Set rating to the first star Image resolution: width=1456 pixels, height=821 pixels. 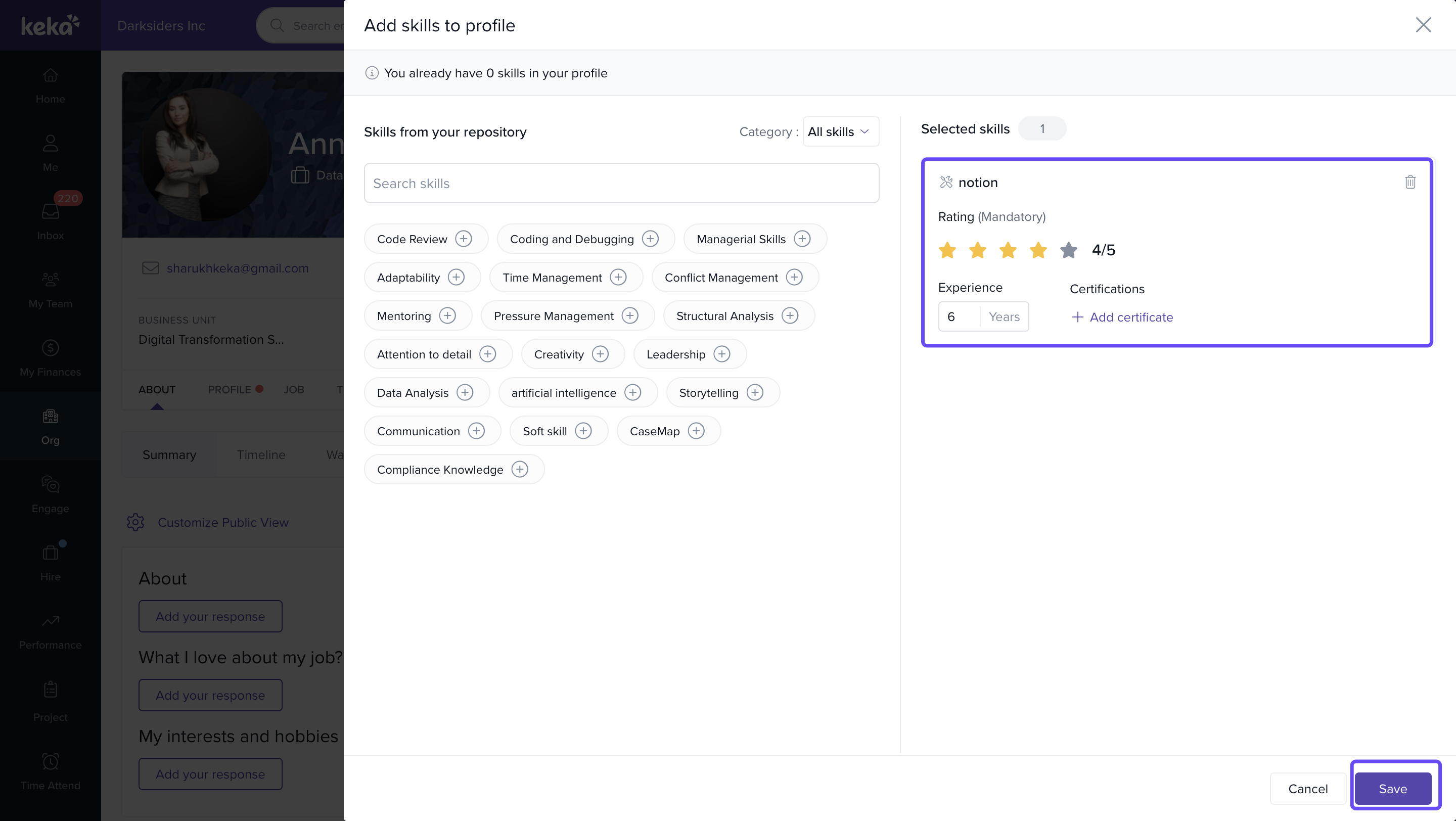947,250
